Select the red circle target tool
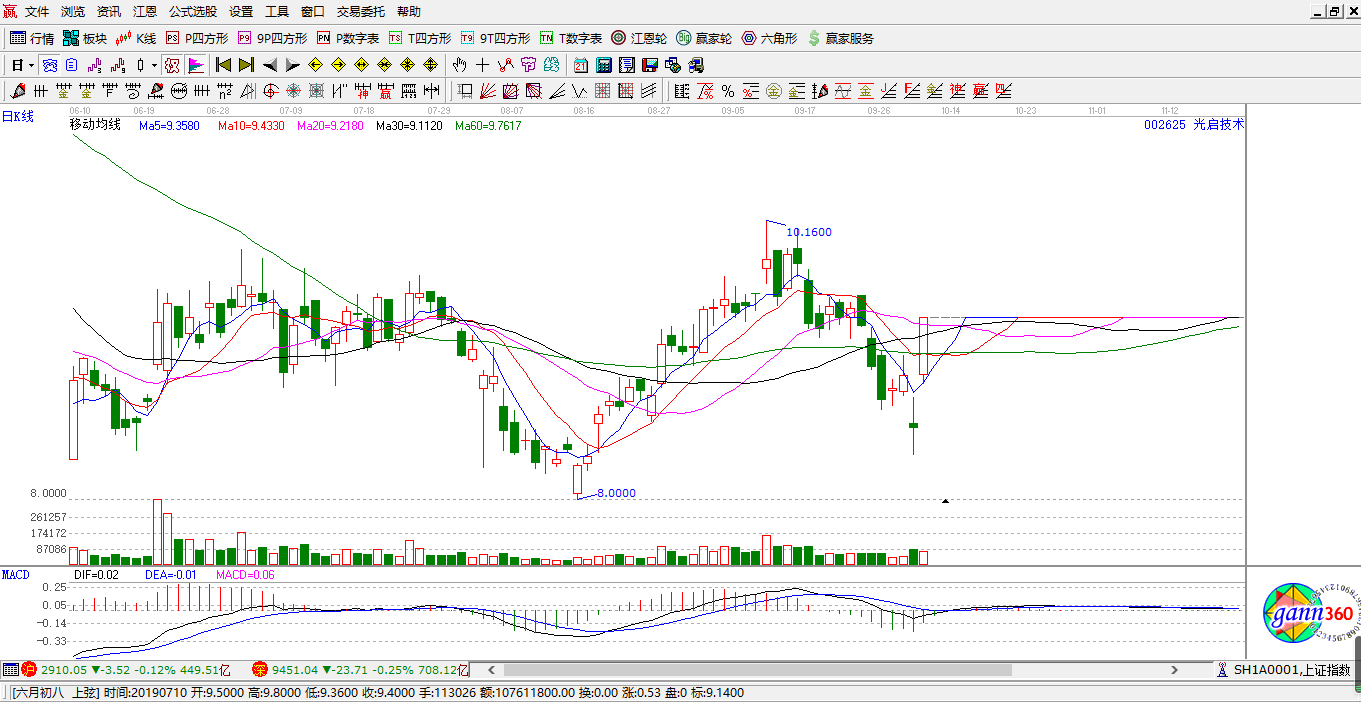This screenshot has height=703, width=1361. tap(271, 91)
